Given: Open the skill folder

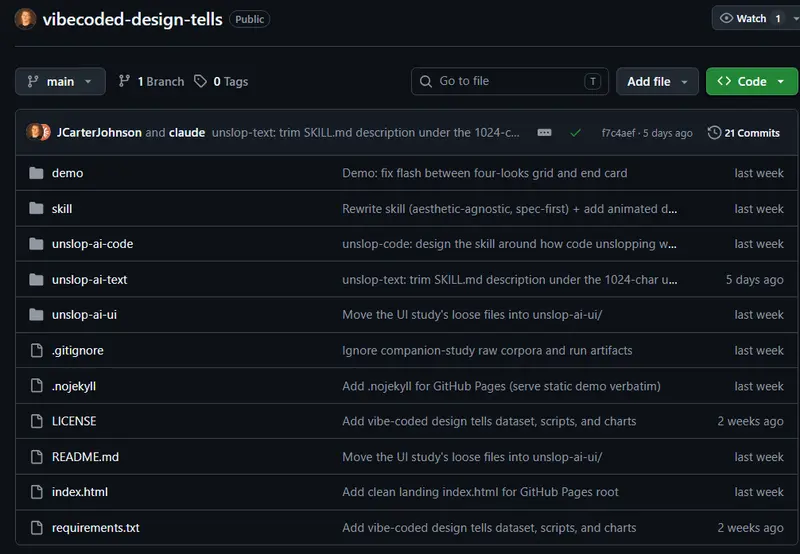Looking at the screenshot, I should [x=62, y=209].
